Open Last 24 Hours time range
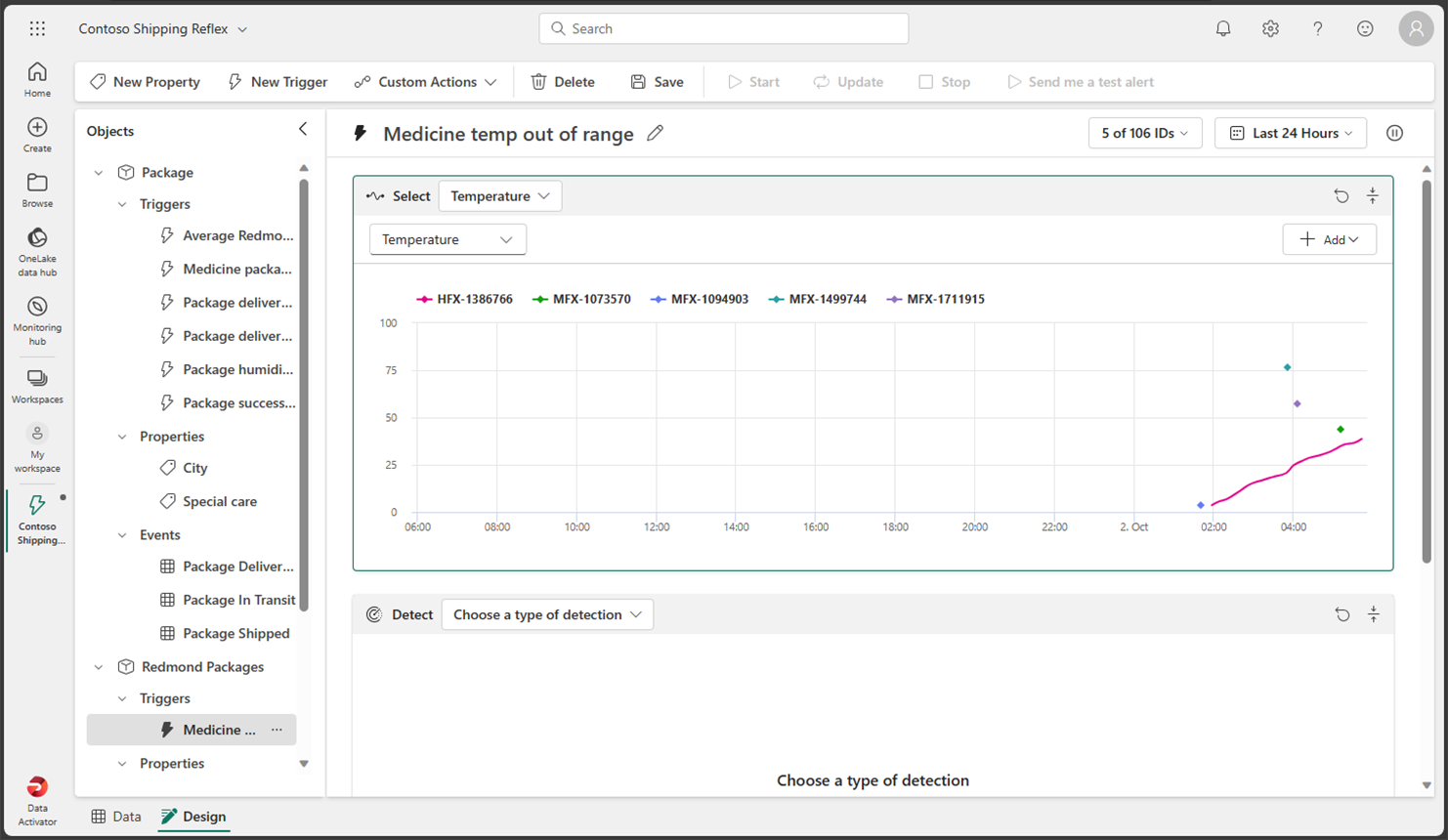Viewport: 1448px width, 840px height. [1291, 133]
